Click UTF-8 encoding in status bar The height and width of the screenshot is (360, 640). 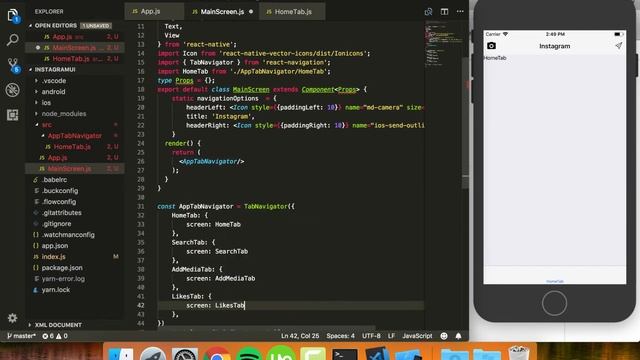click(x=371, y=336)
